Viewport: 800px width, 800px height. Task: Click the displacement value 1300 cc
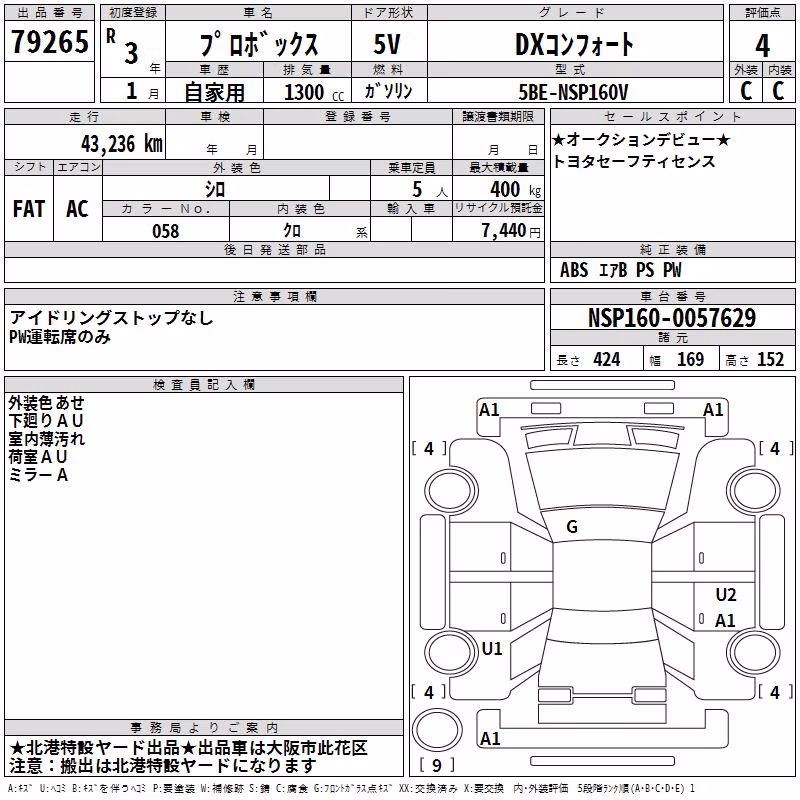(x=314, y=92)
